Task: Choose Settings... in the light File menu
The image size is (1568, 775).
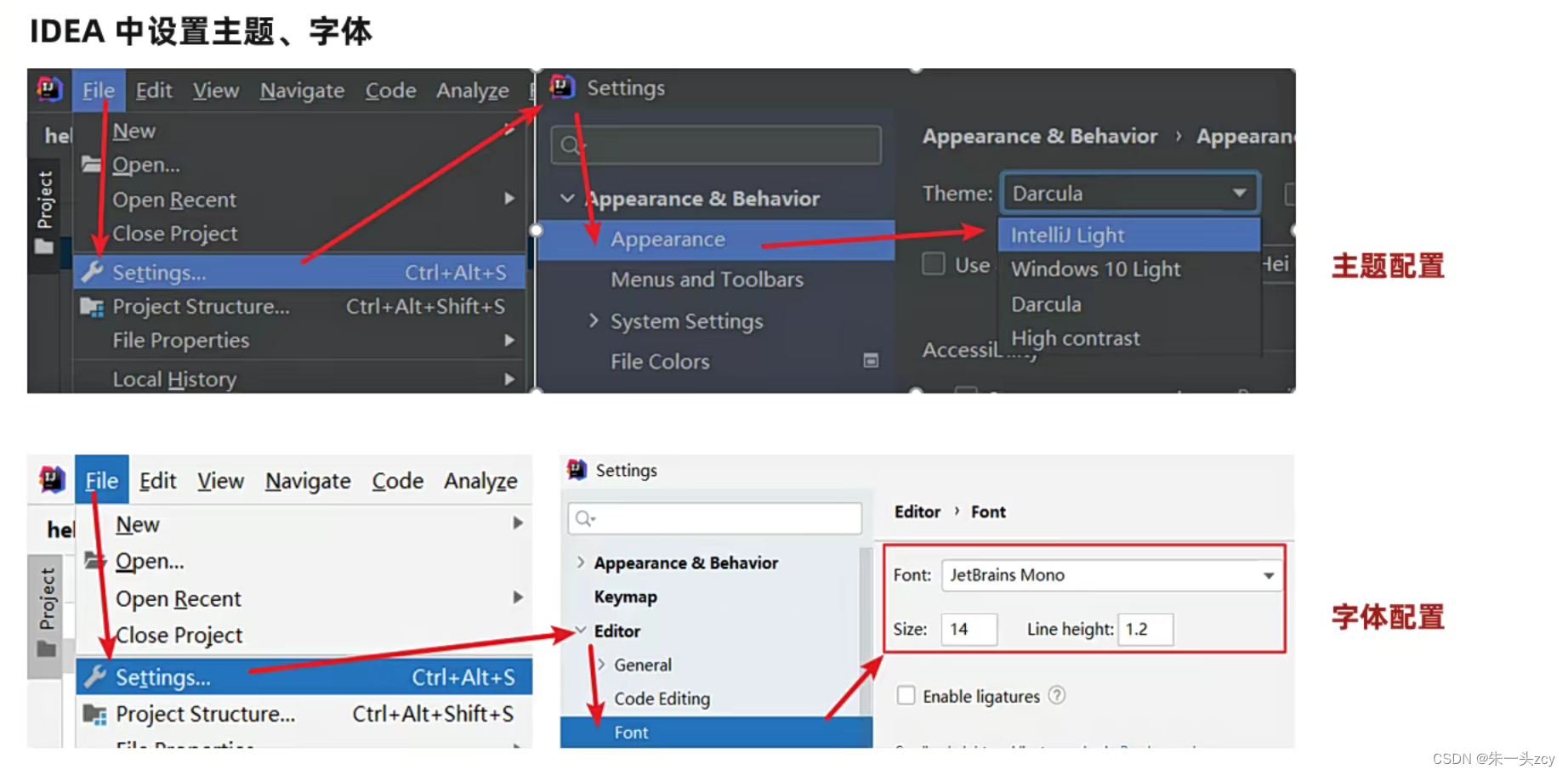Action: tap(304, 676)
